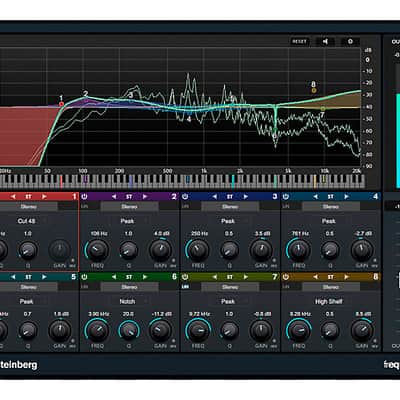Open the Notch filter type menu
400x400 pixels.
(x=127, y=301)
